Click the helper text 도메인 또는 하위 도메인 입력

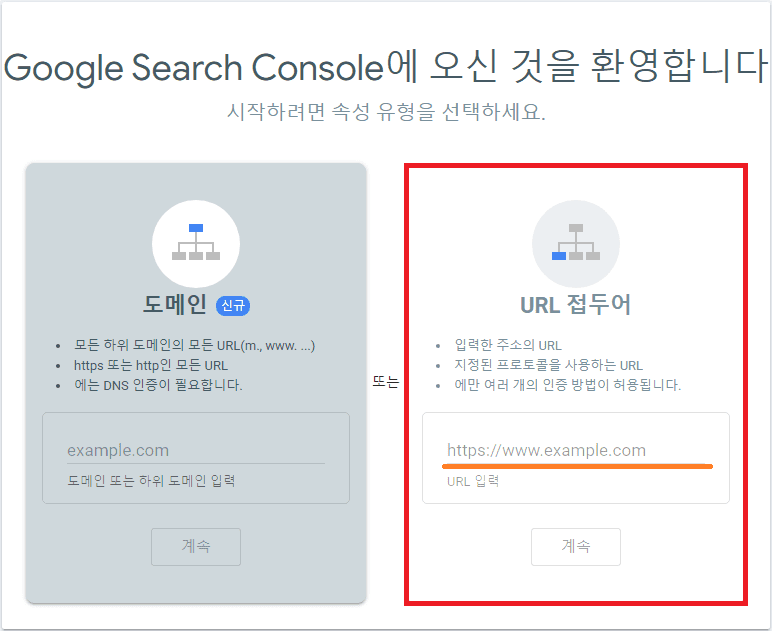click(x=151, y=481)
